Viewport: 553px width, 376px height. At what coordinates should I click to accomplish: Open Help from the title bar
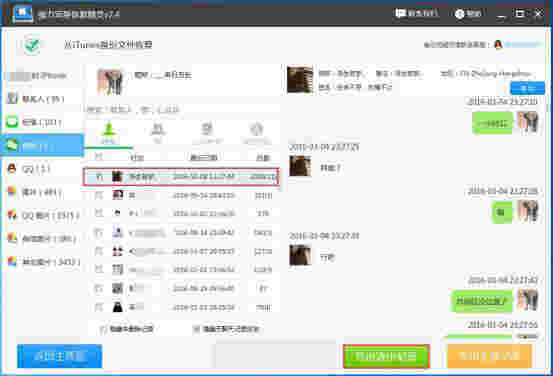(468, 14)
